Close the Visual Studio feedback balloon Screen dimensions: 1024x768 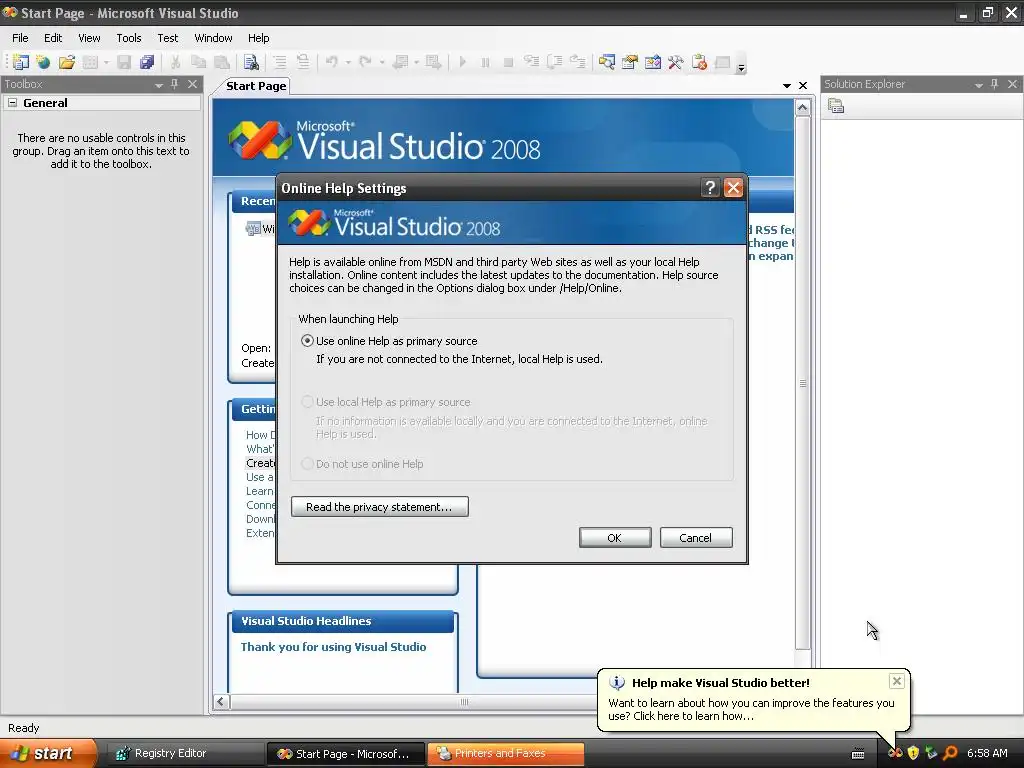[897, 681]
